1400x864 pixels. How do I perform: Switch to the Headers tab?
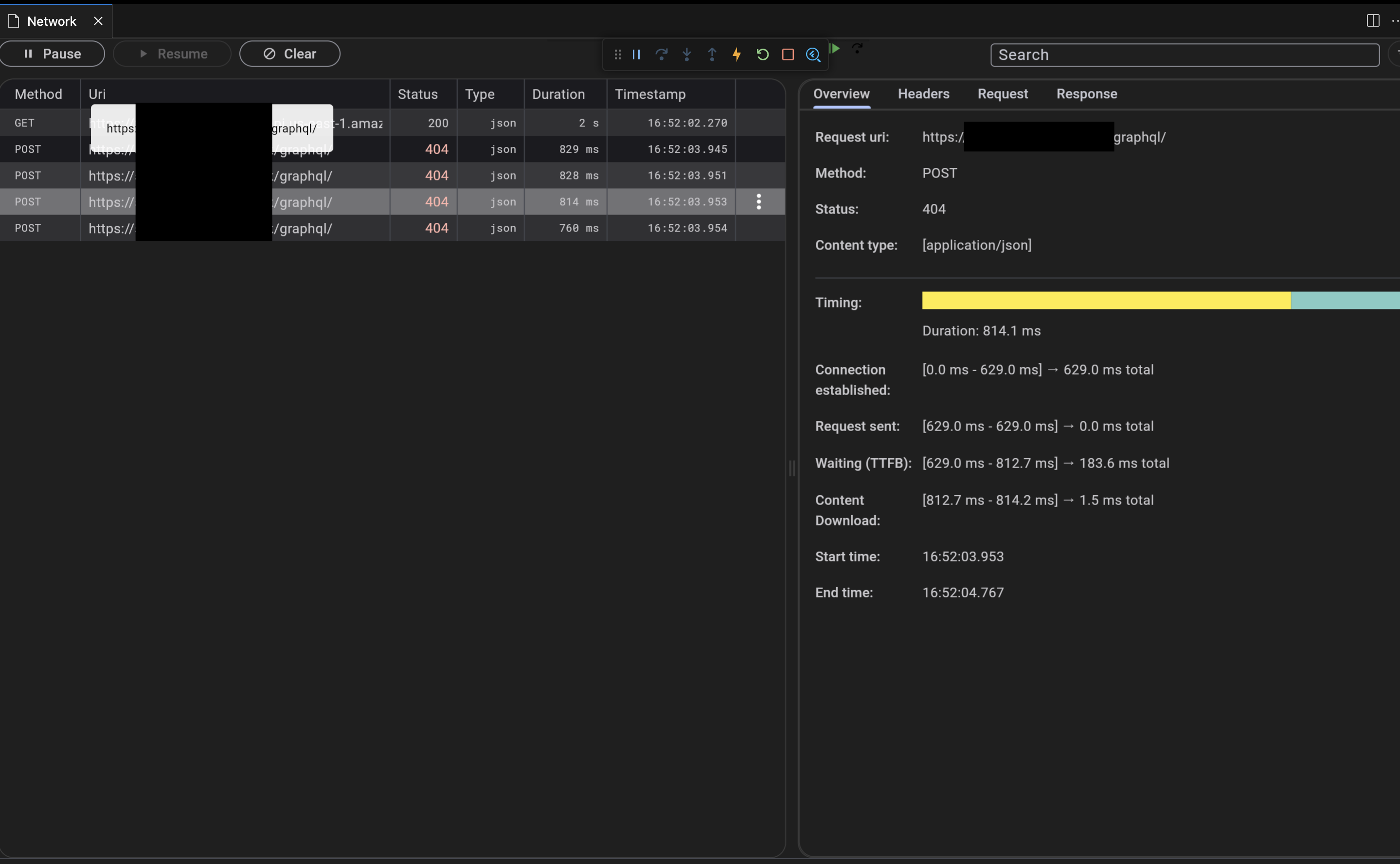click(923, 94)
